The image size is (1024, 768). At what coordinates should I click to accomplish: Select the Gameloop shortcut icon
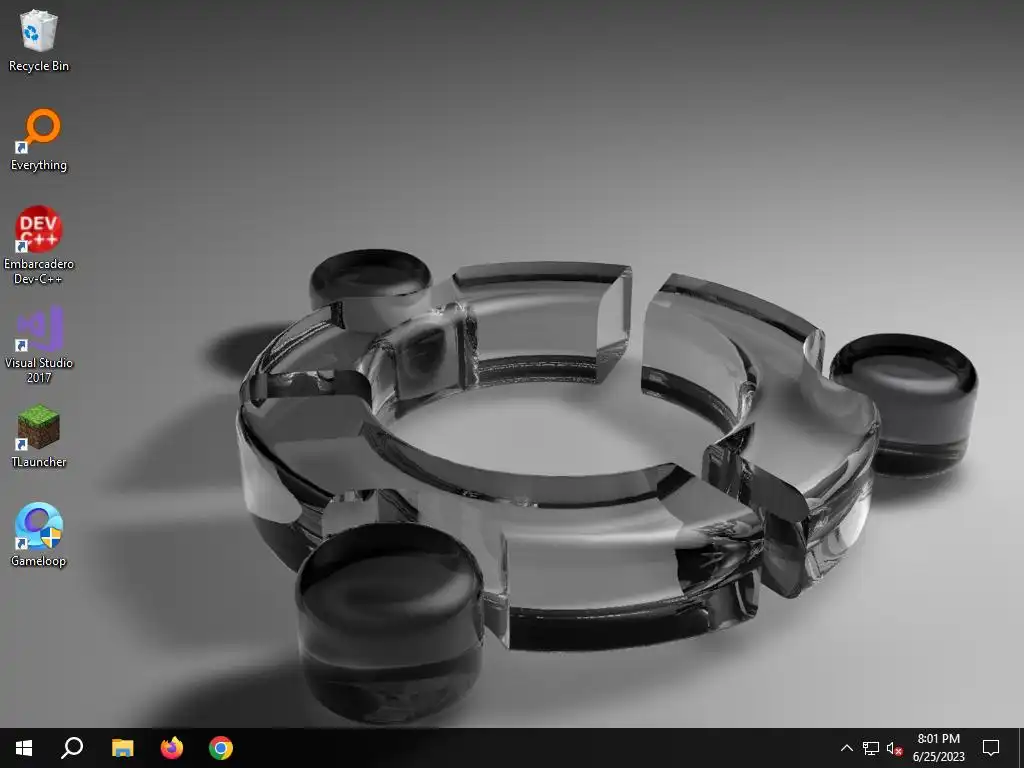pos(39,526)
